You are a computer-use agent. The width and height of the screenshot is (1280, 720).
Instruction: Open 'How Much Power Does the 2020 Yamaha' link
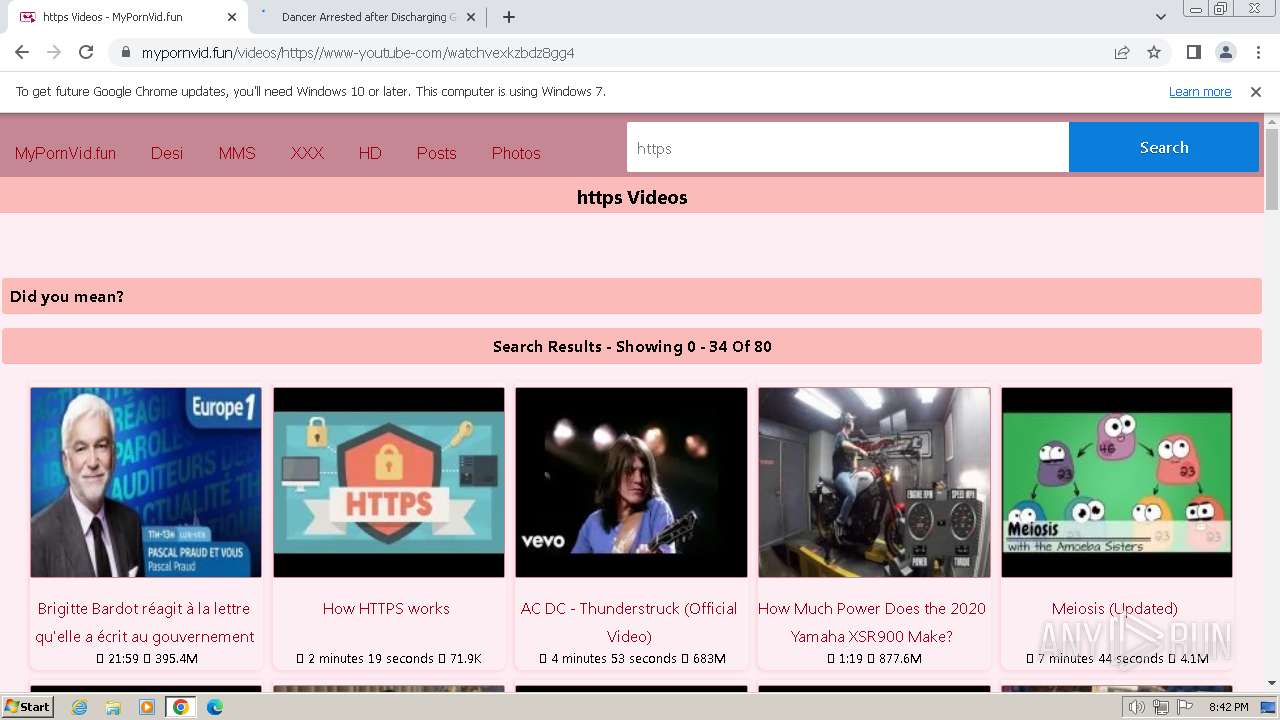tap(872, 622)
